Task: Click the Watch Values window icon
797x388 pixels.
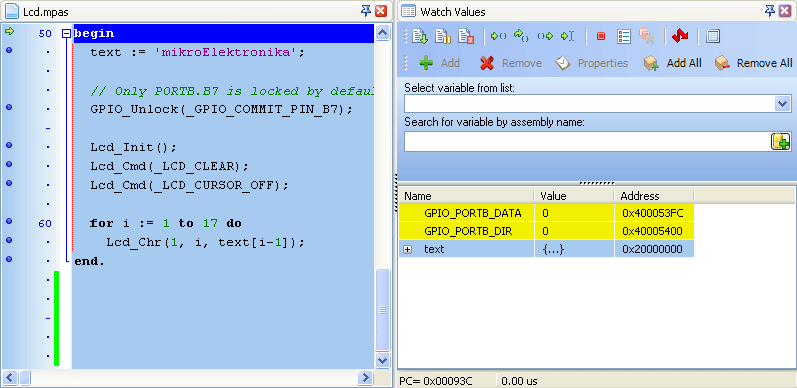Action: click(409, 11)
